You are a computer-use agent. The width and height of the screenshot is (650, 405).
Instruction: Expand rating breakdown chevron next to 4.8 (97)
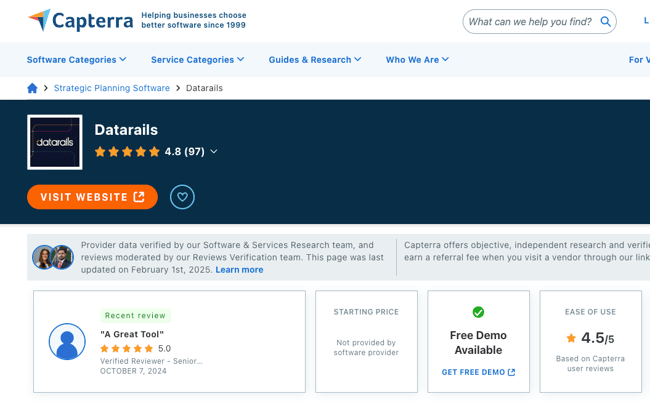point(213,152)
